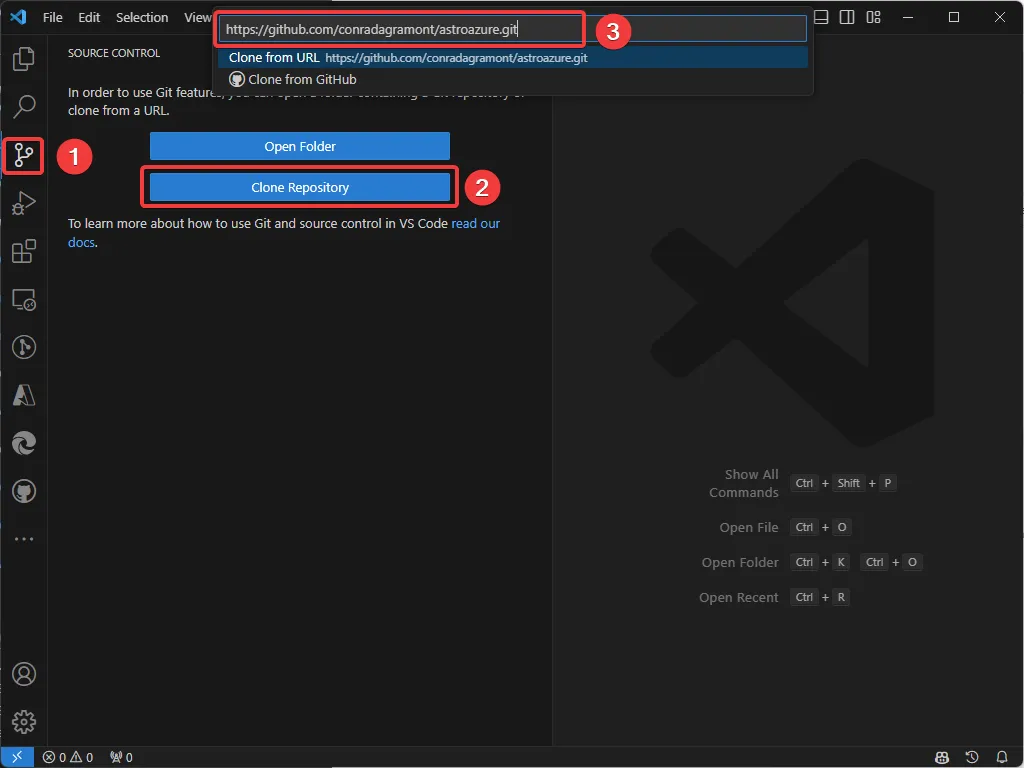
Task: Open the Azure view in activity bar
Action: tap(24, 395)
